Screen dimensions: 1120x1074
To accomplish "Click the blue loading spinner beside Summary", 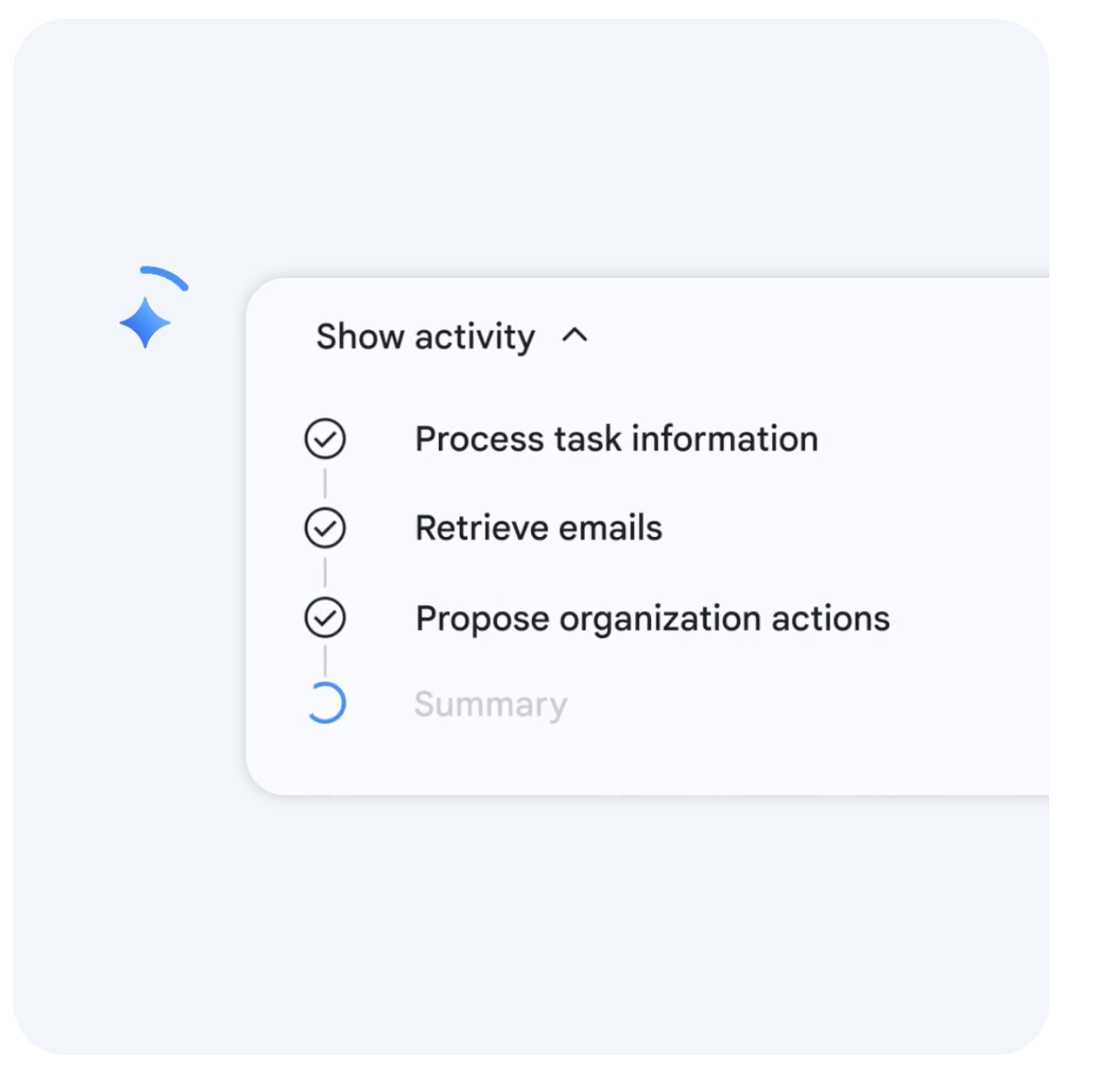I will 326,704.
